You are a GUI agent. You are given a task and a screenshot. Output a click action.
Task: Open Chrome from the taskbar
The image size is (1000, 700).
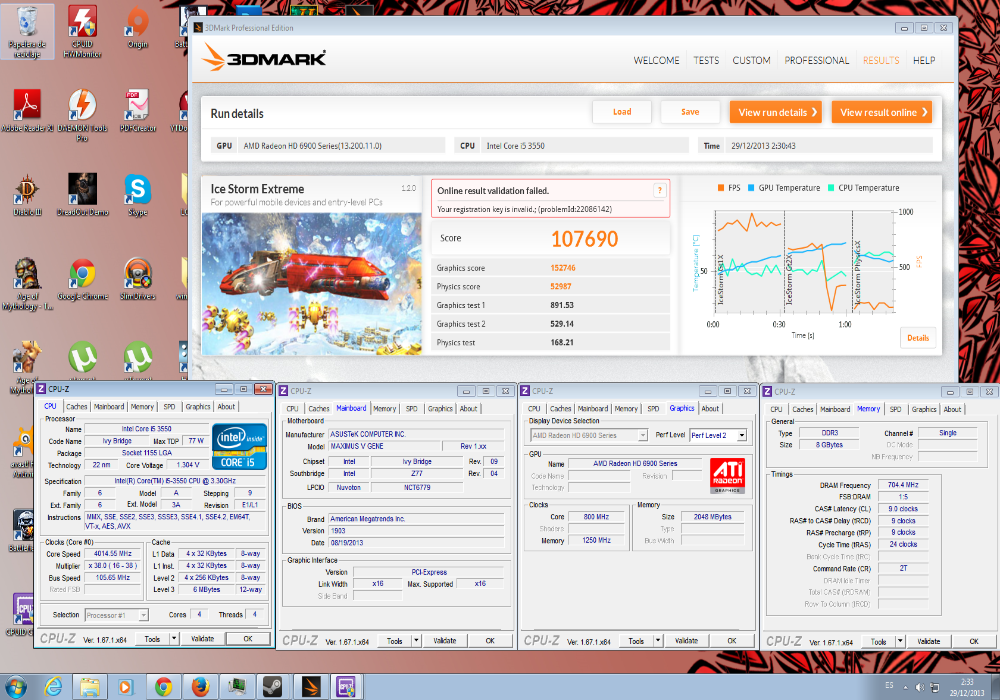click(x=164, y=687)
